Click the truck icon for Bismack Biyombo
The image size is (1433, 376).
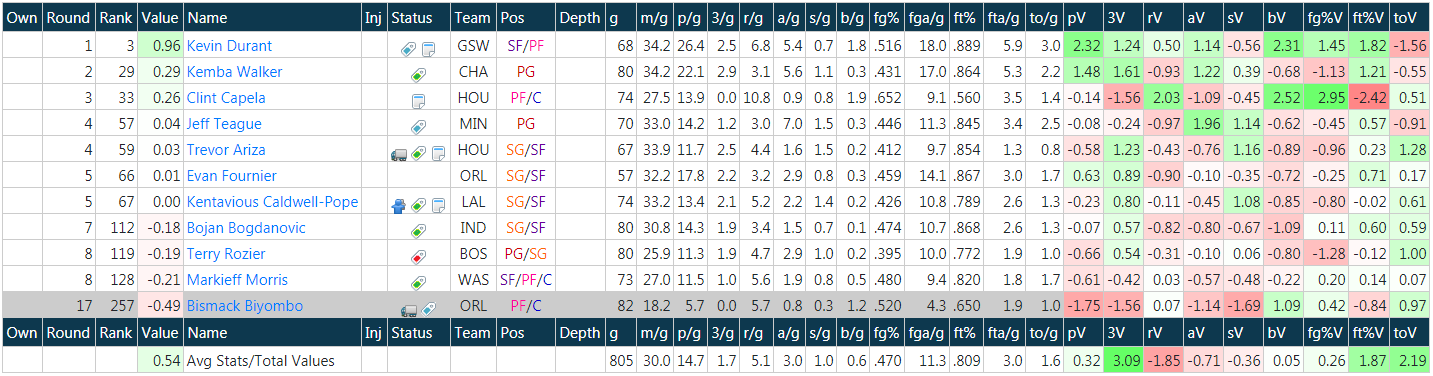pos(409,307)
